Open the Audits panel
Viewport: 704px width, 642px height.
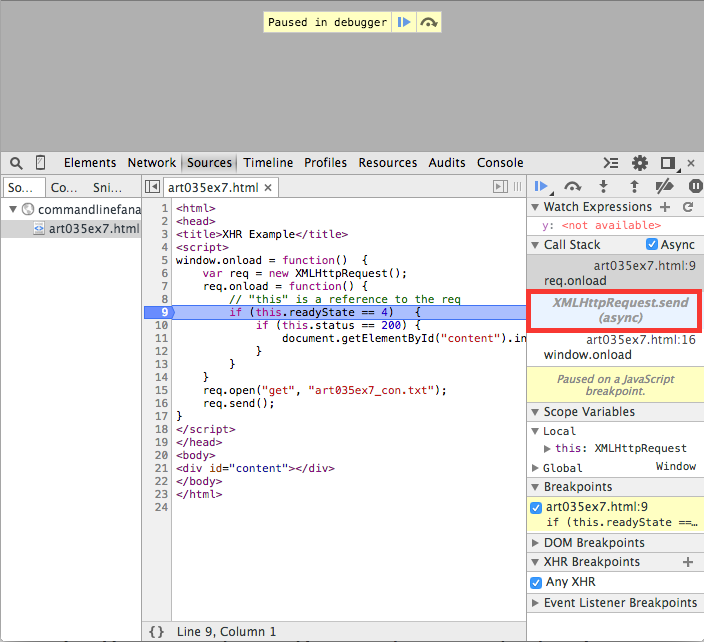(447, 163)
